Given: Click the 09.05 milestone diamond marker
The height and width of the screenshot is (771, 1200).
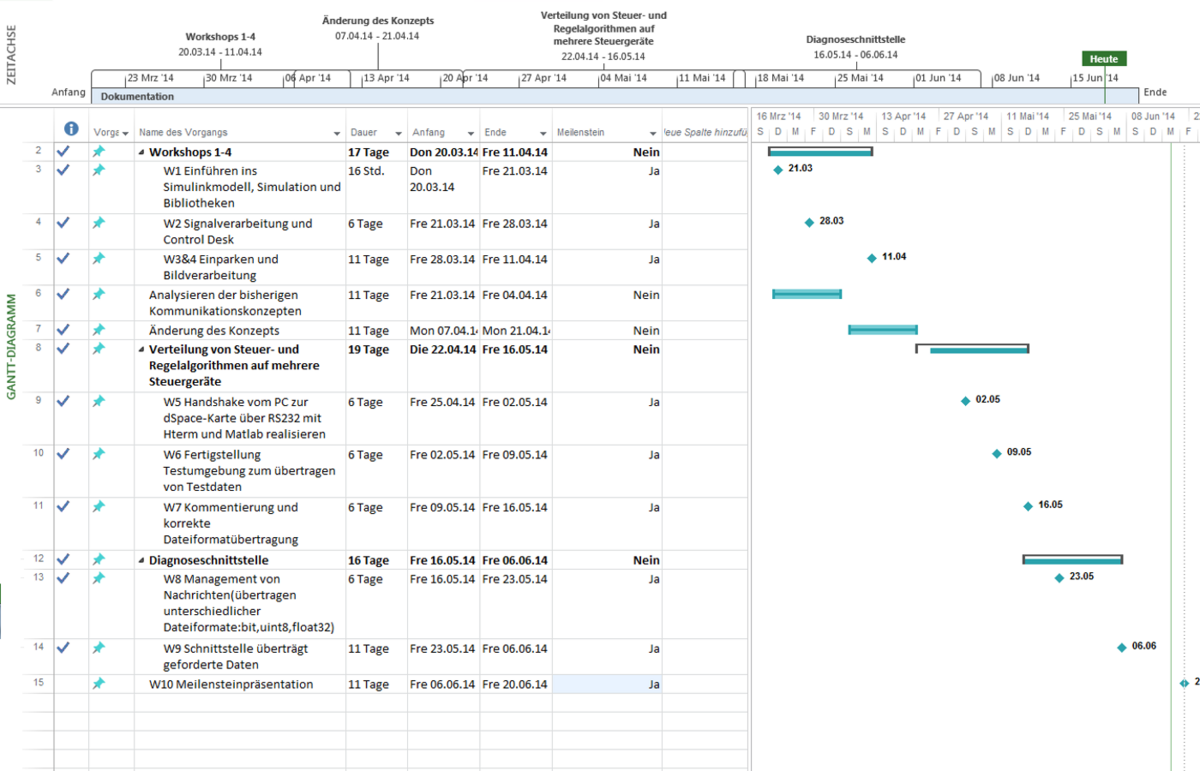Looking at the screenshot, I should click(x=996, y=453).
